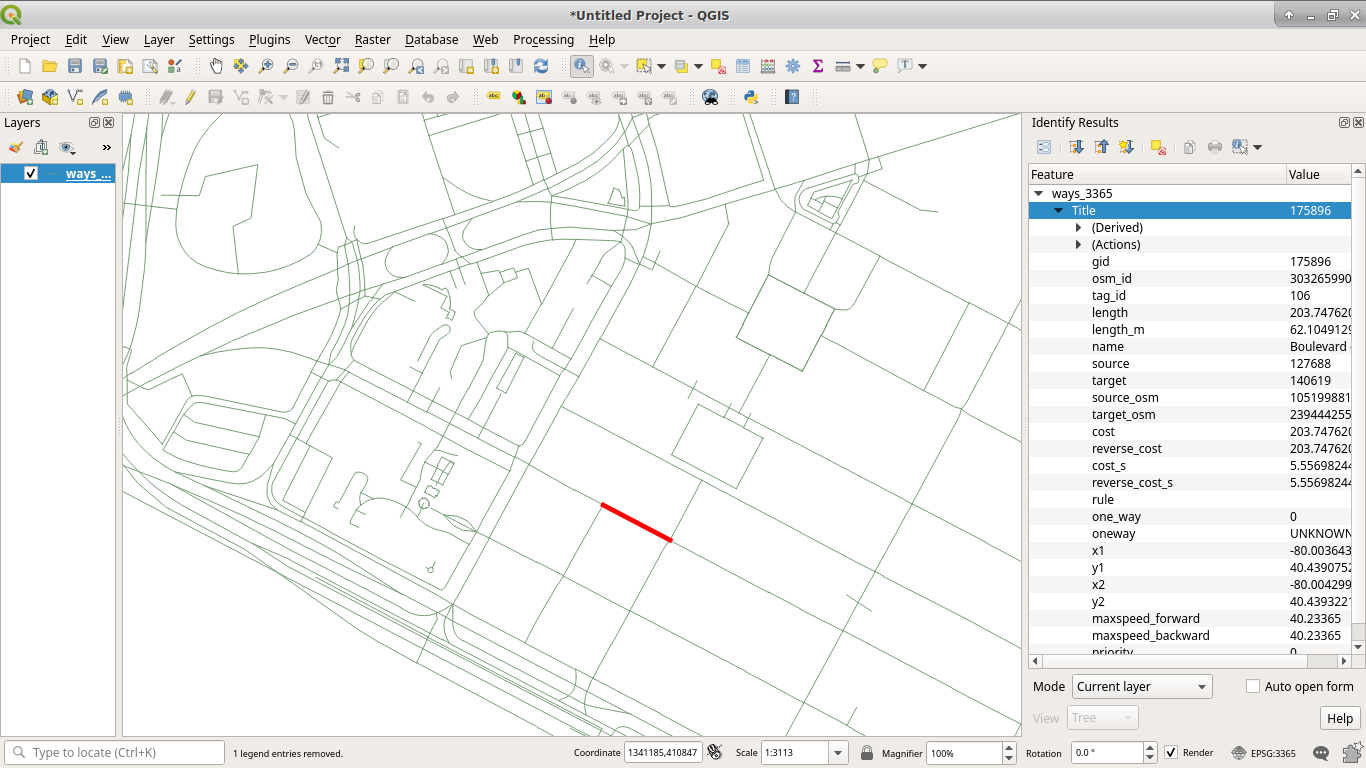
Task: Click Expand Tree in Identify Results
Action: [x=1076, y=147]
